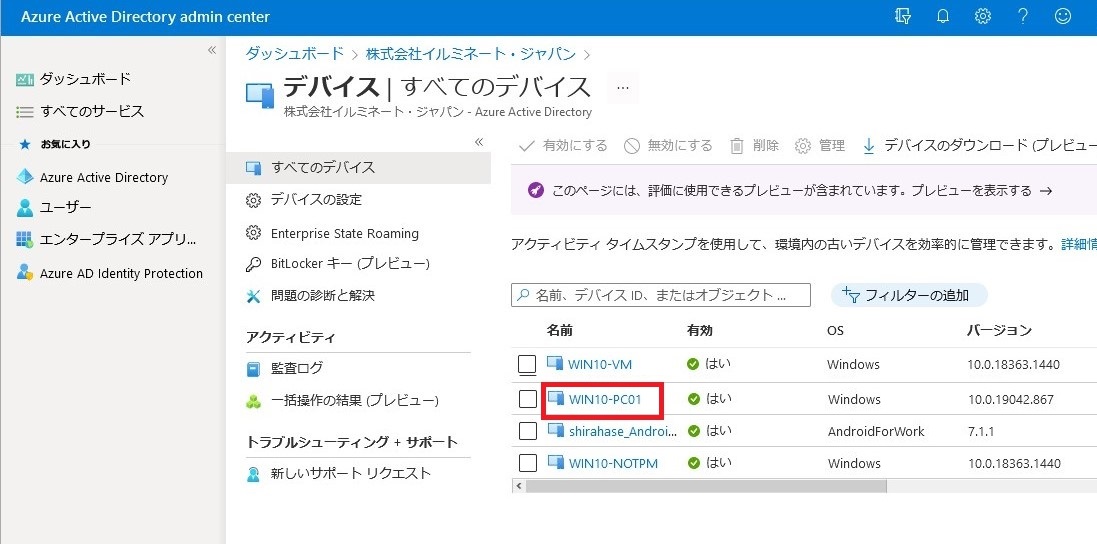Click the green check in WIN10-VM row
Viewport: 1097px width, 544px height.
coord(693,364)
